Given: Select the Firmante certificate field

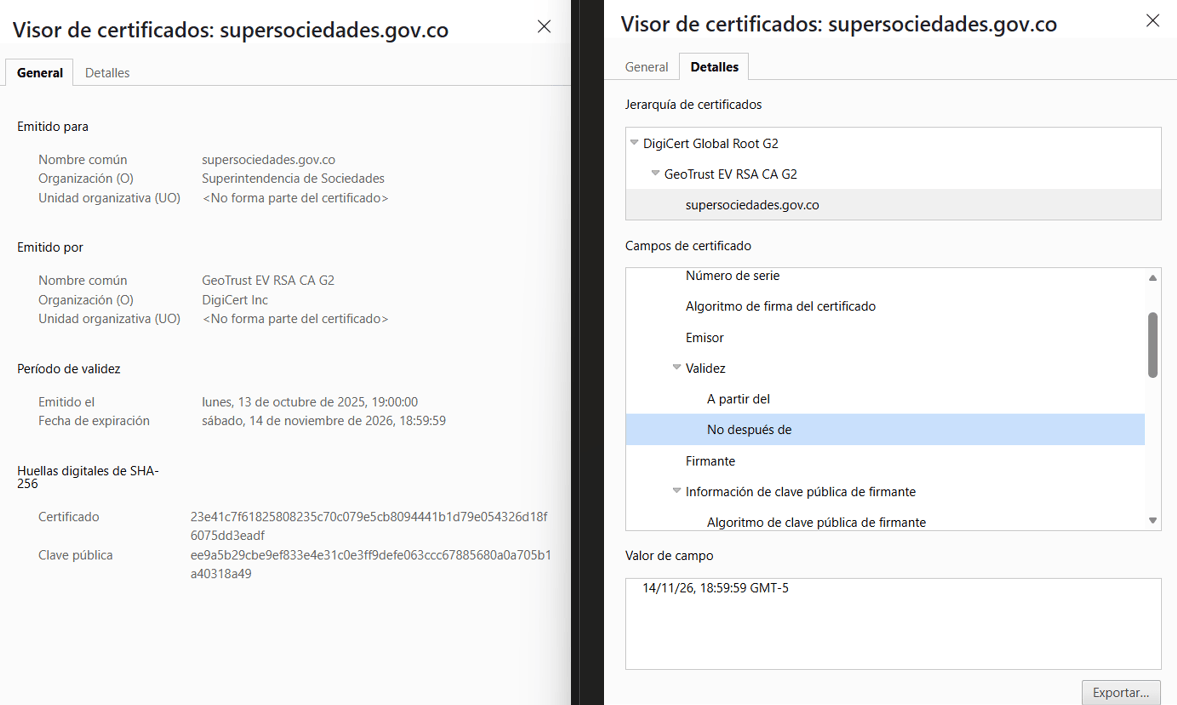Looking at the screenshot, I should pos(710,461).
